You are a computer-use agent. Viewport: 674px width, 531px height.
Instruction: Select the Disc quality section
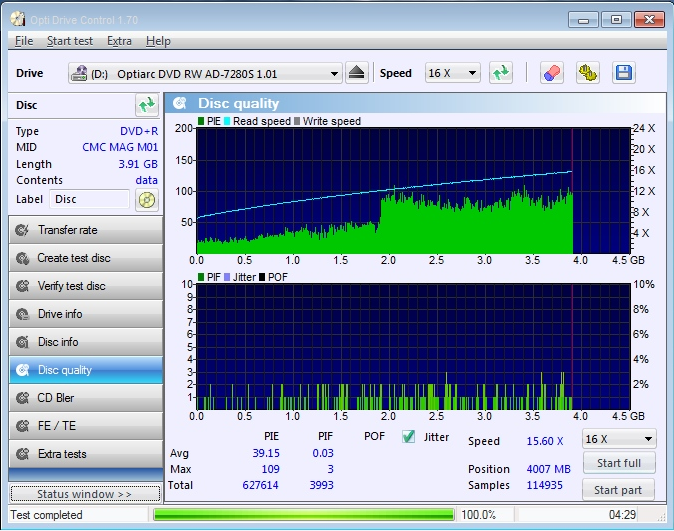pos(86,370)
